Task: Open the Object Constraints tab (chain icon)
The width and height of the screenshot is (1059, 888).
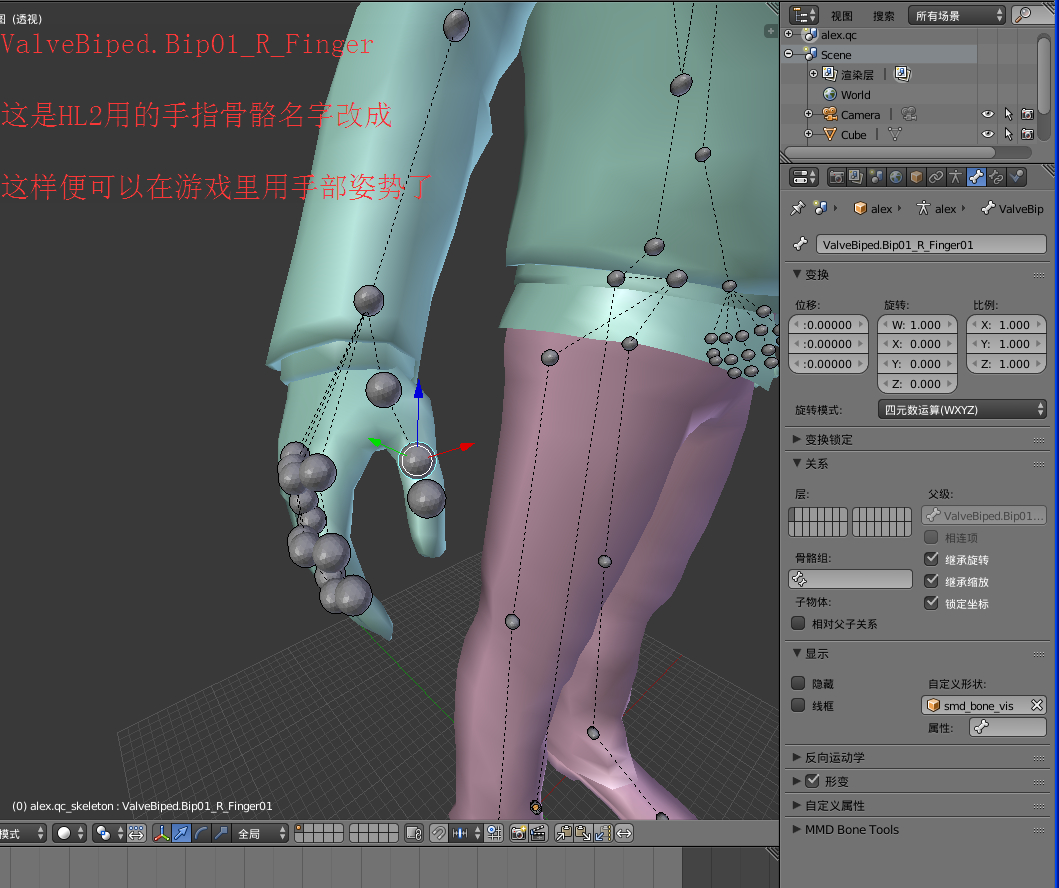Action: [x=935, y=177]
